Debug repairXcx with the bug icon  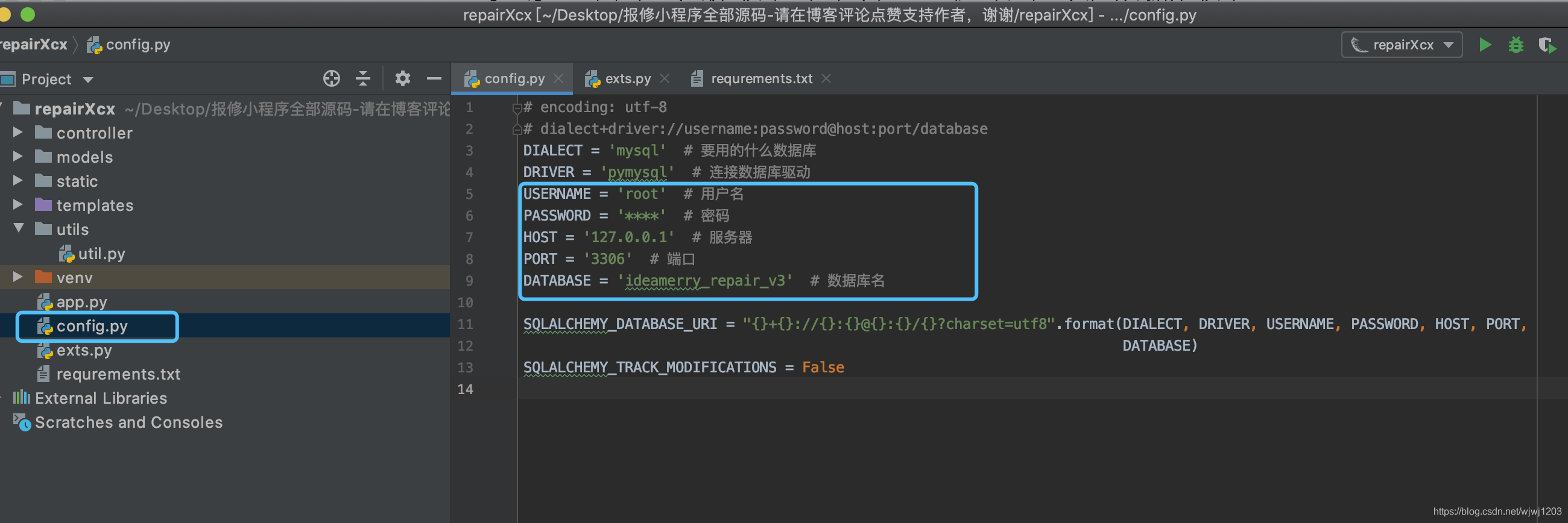[1516, 45]
